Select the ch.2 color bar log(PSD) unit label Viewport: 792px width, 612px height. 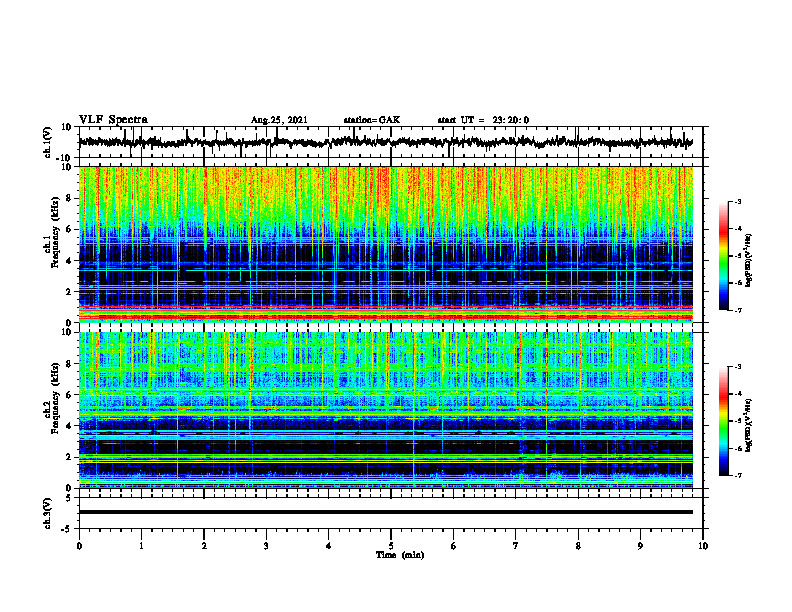point(749,424)
